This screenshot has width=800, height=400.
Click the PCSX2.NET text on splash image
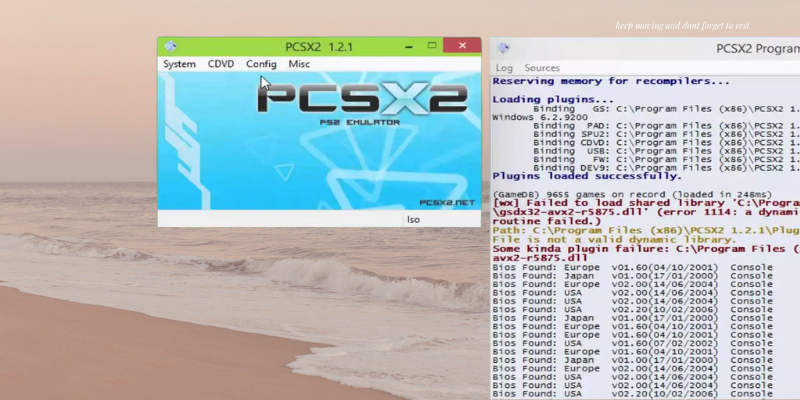tap(447, 203)
